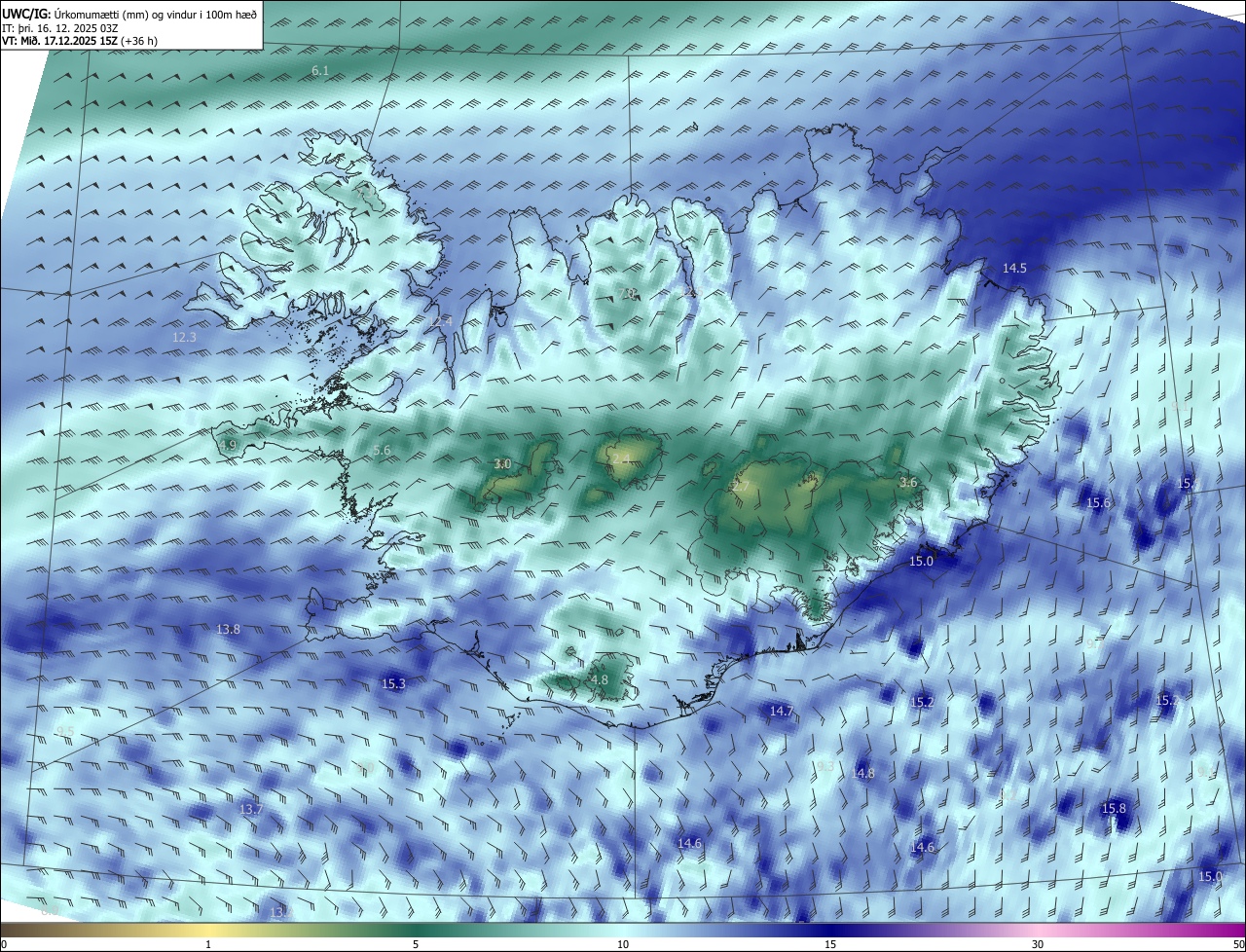Viewport: 1246px width, 952px height.
Task: Click the color scale tick label 15
Action: (x=830, y=944)
